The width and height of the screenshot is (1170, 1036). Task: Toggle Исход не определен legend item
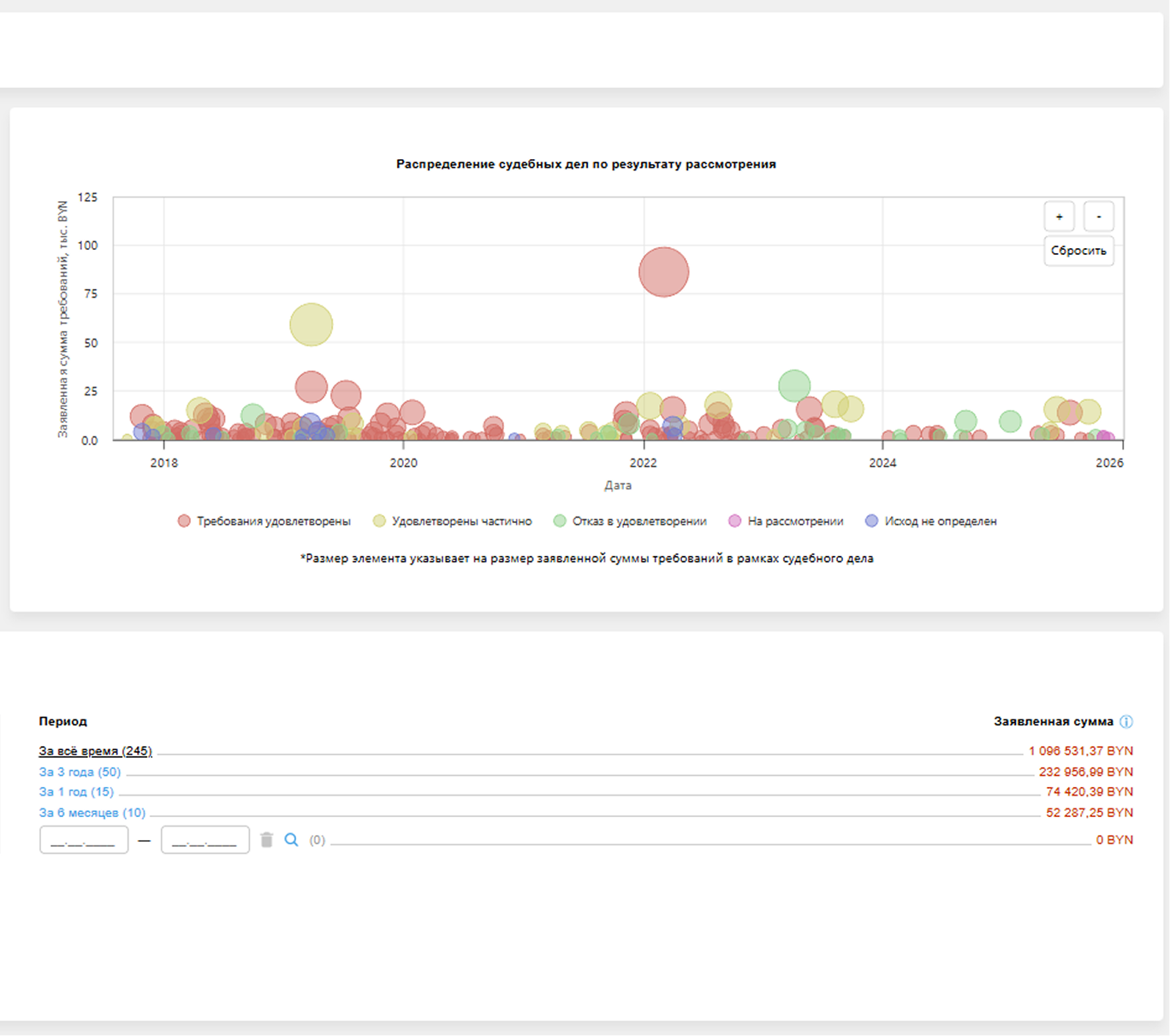(931, 521)
